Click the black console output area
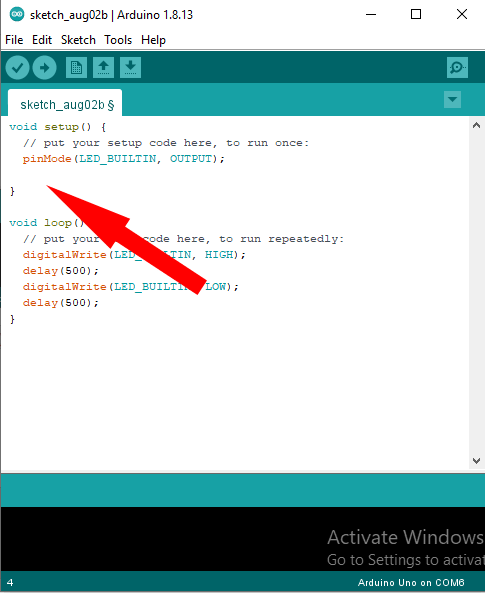 point(242,539)
